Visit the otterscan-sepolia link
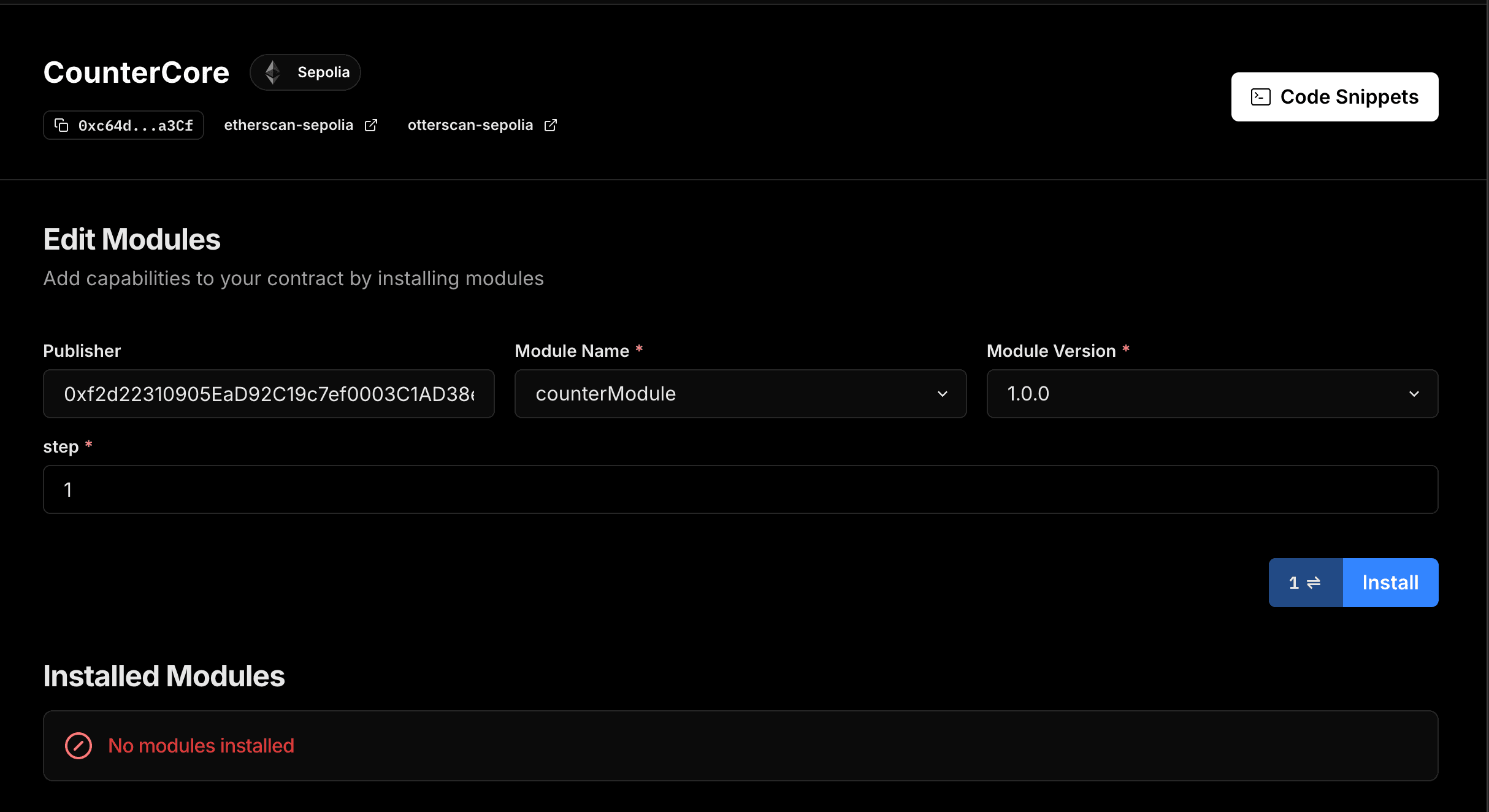The image size is (1489, 812). pyautogui.click(x=470, y=125)
